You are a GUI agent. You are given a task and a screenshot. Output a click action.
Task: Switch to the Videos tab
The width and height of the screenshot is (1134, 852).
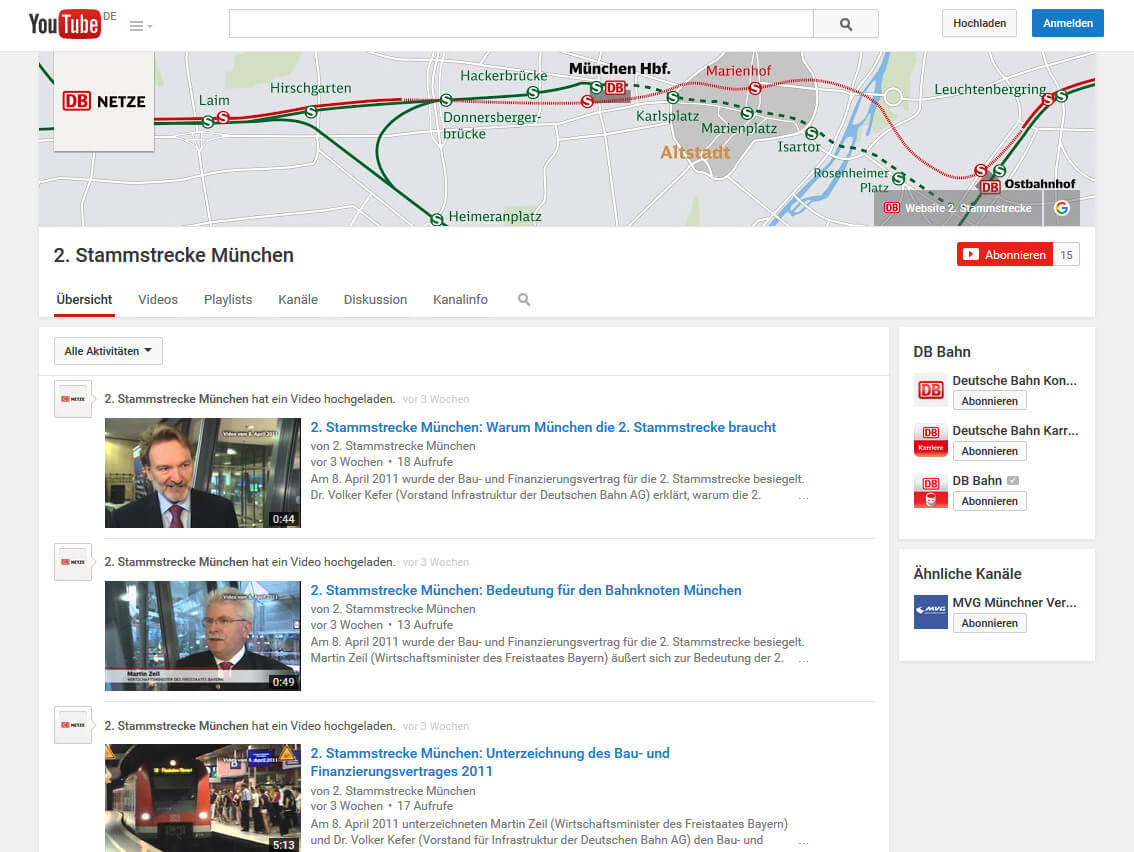coord(158,299)
